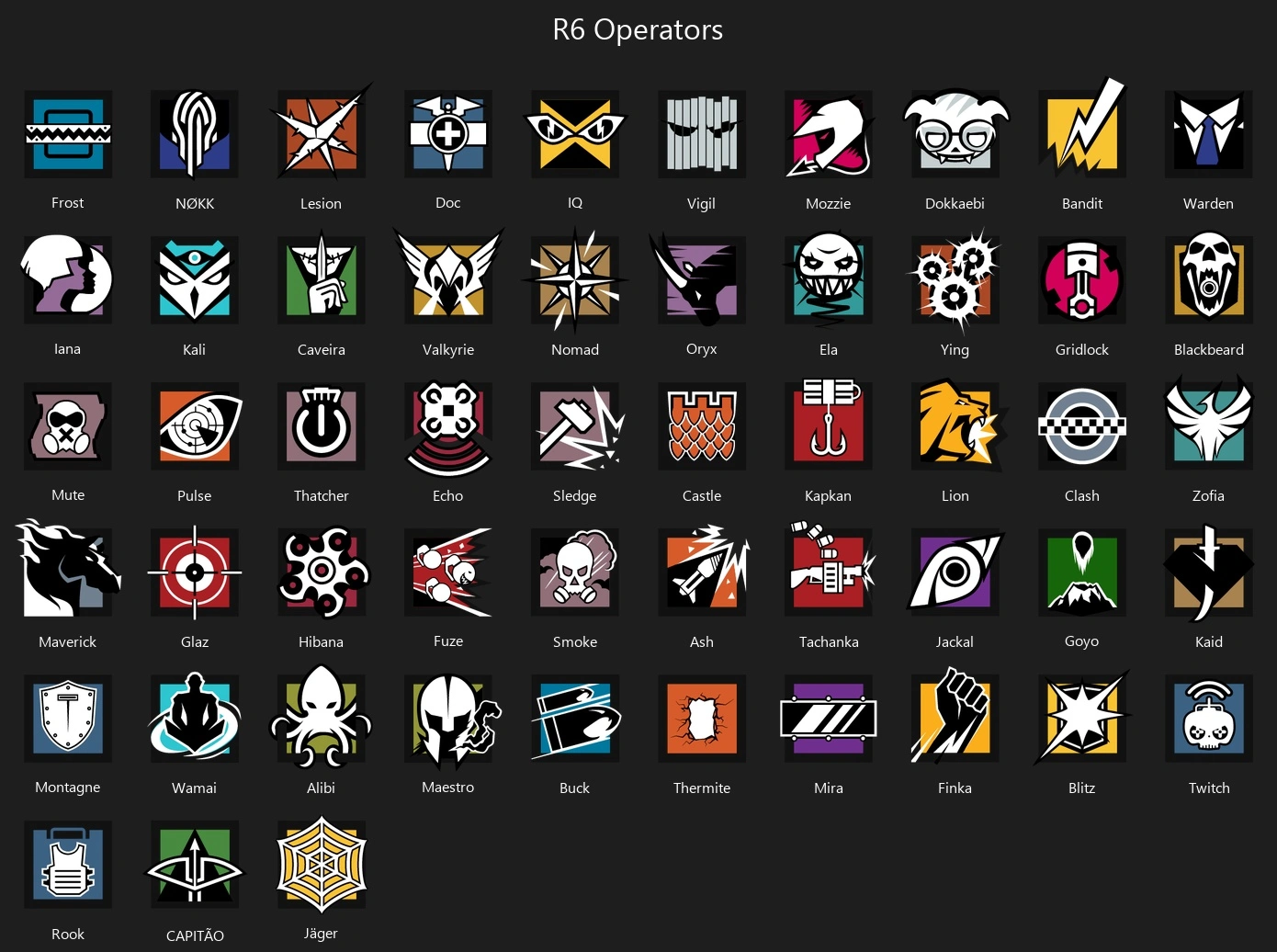The image size is (1277, 952).
Task: Select the Blackbeard skull icon
Action: point(1209,279)
